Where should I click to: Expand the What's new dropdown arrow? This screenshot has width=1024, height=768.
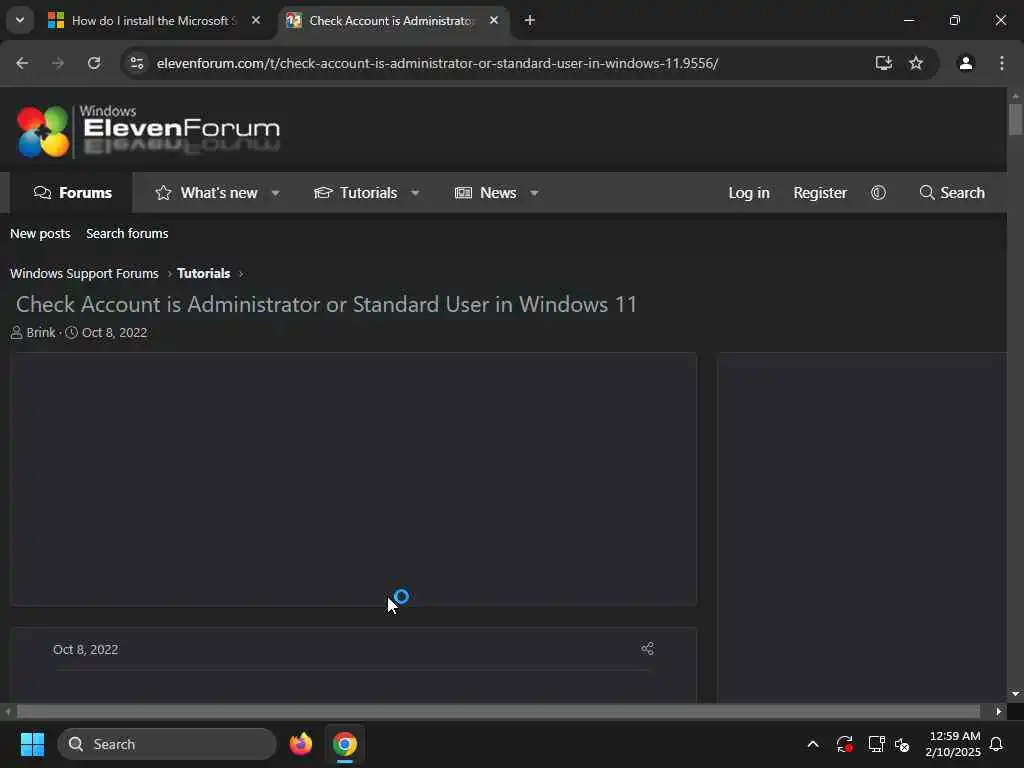click(x=276, y=193)
